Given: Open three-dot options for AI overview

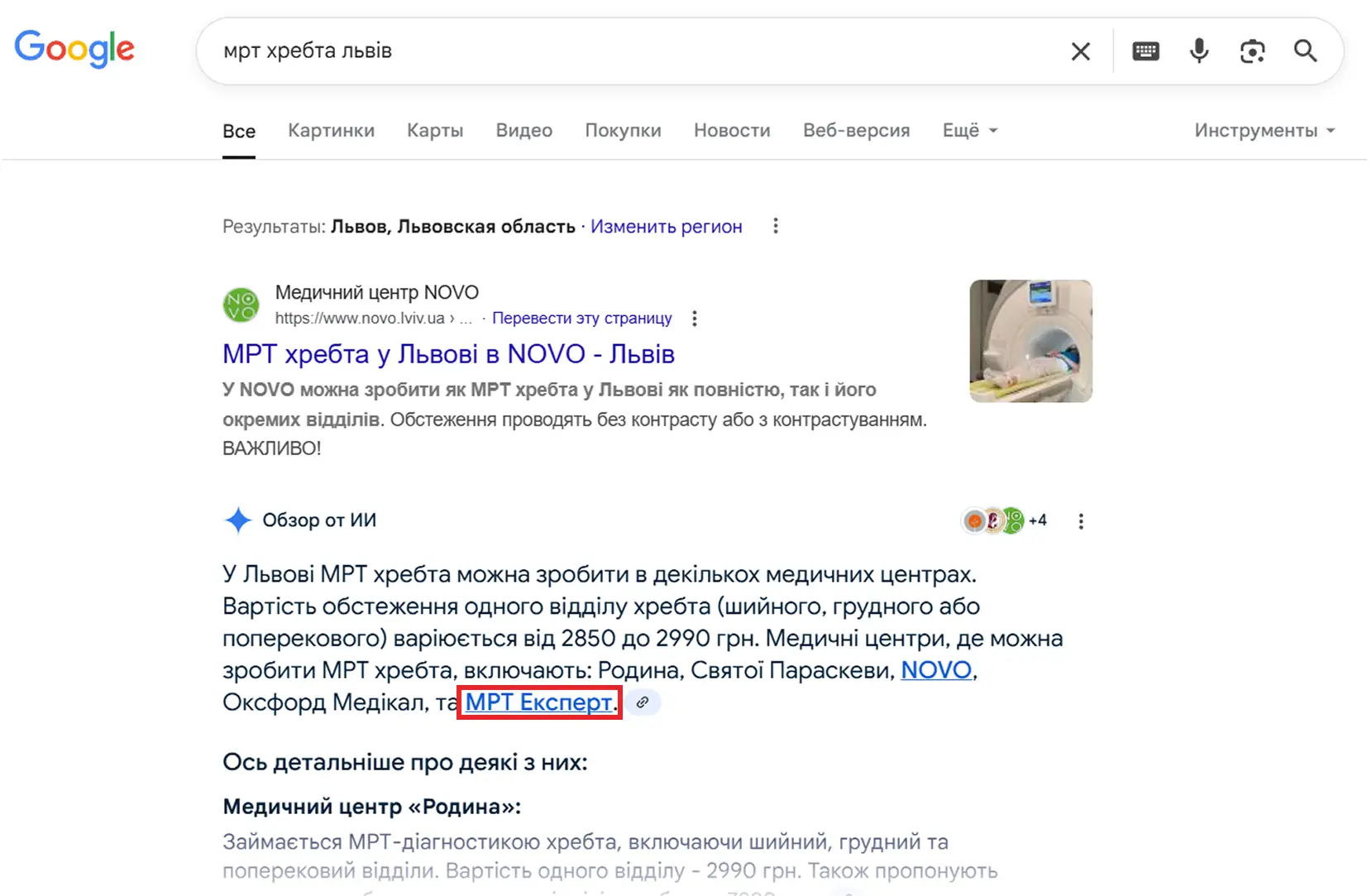Looking at the screenshot, I should coord(1080,521).
